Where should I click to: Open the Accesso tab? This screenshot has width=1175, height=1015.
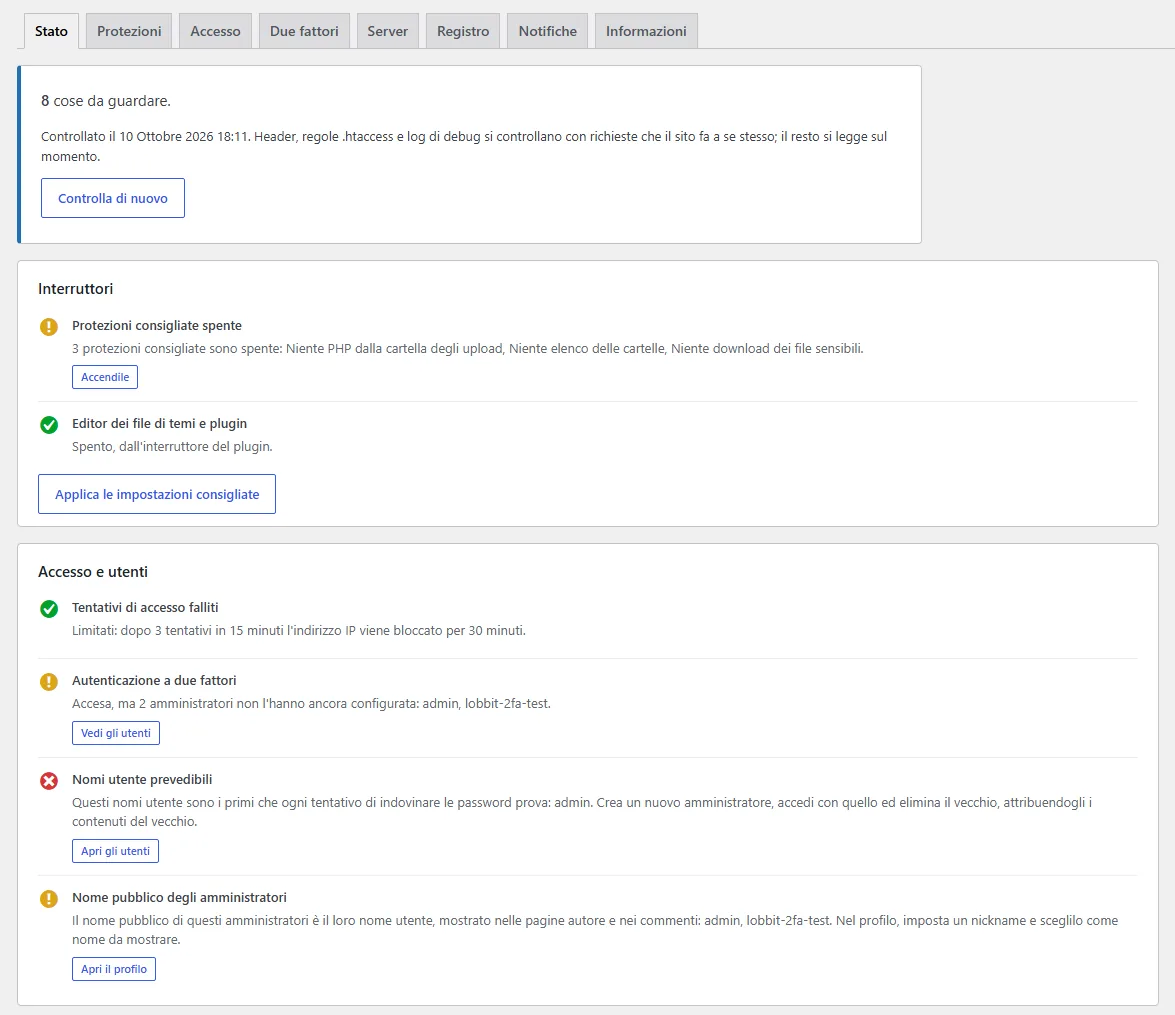click(x=215, y=31)
